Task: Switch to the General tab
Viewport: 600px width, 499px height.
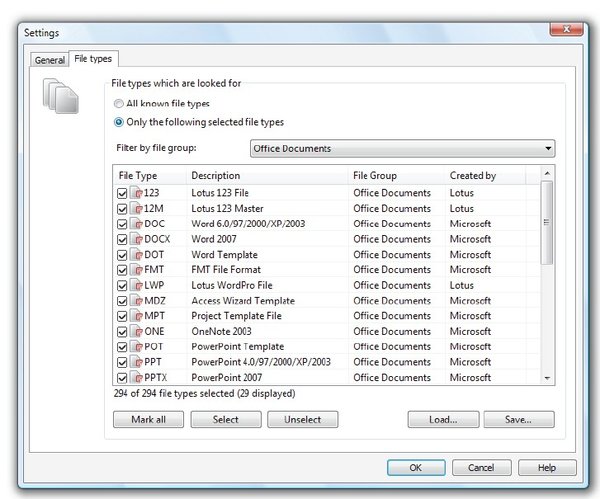Action: pos(50,60)
